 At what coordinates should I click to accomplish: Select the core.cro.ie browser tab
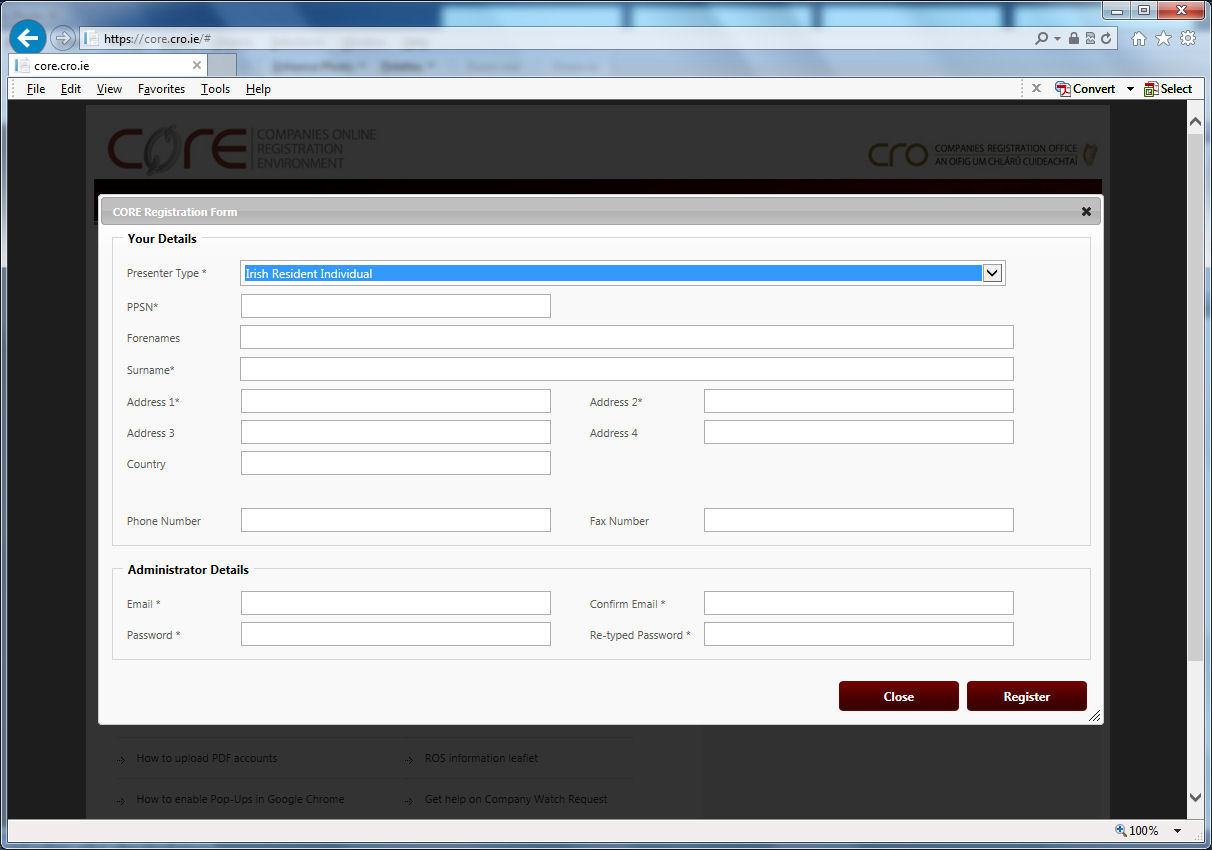108,65
